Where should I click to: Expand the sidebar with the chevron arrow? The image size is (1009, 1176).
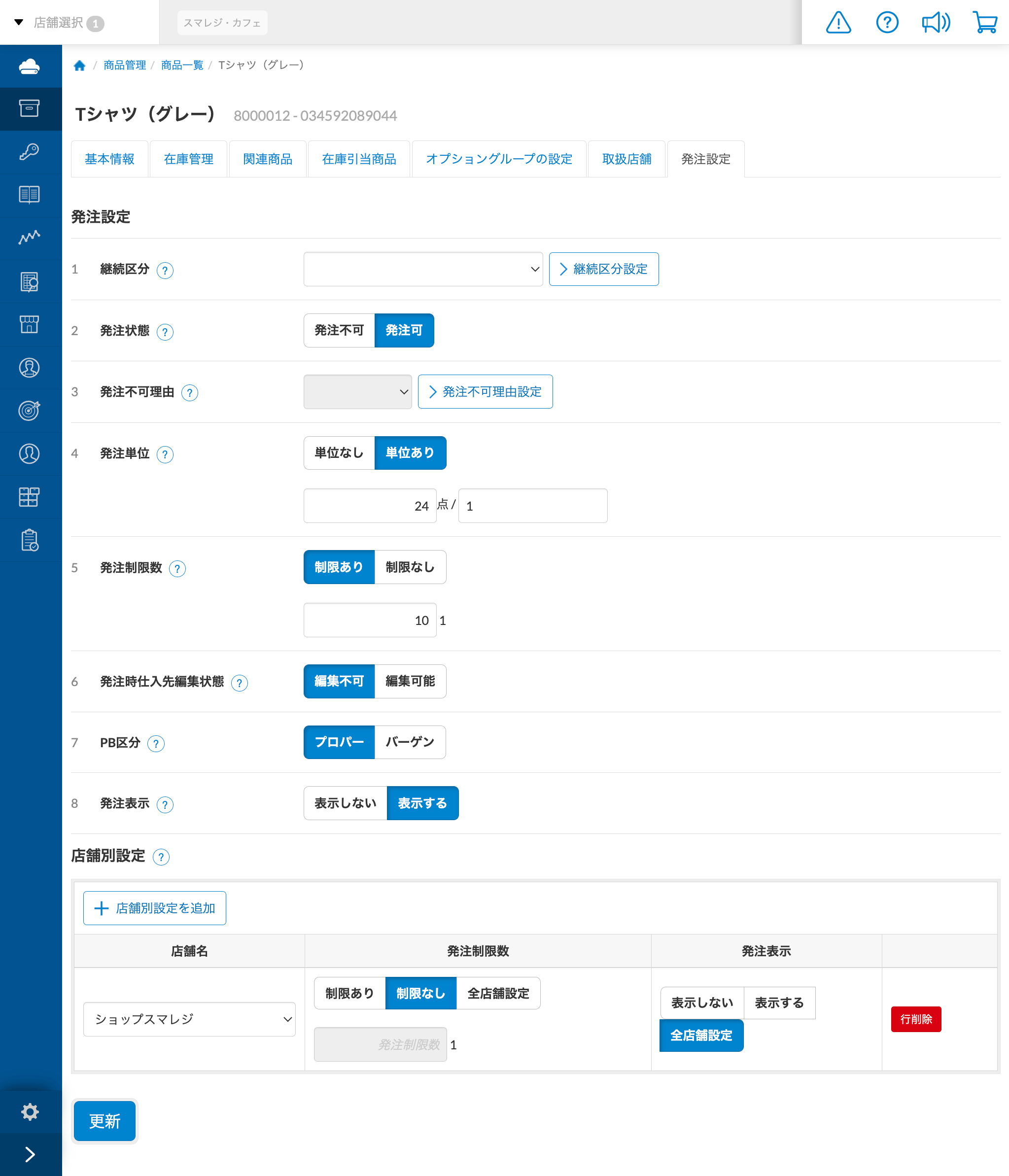(30, 1154)
